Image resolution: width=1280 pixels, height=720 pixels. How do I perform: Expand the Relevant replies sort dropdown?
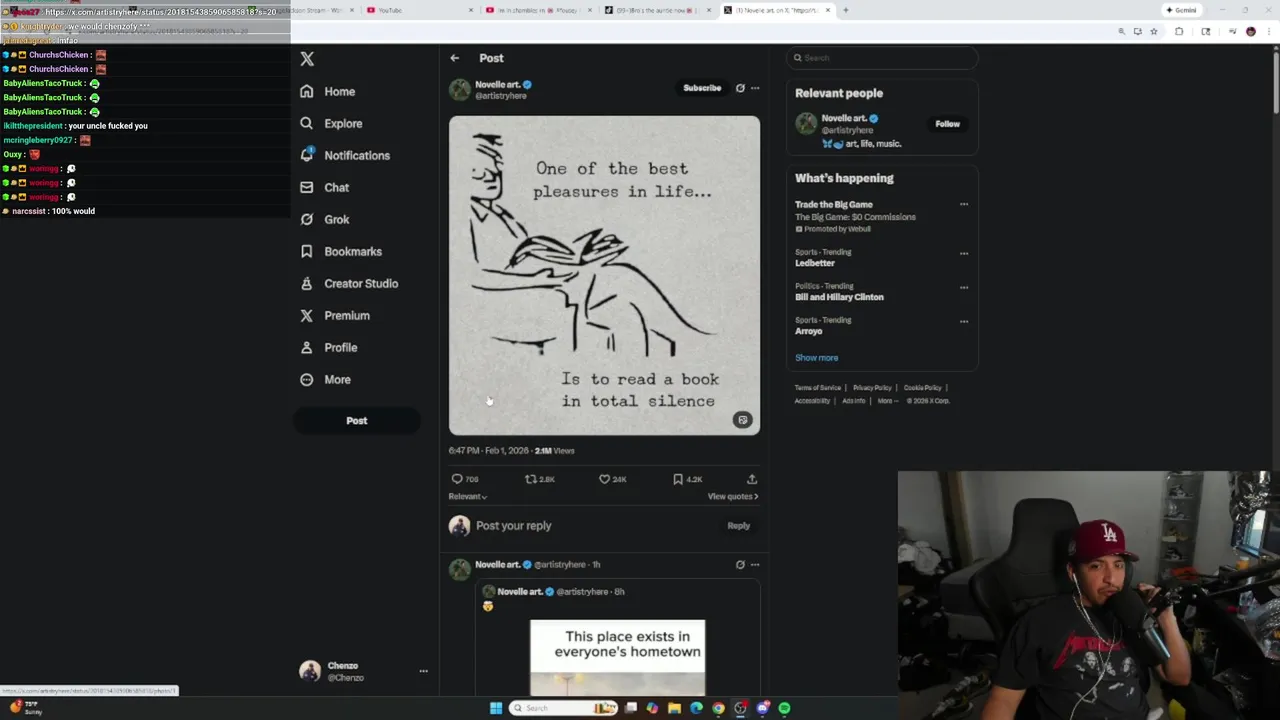coord(467,496)
